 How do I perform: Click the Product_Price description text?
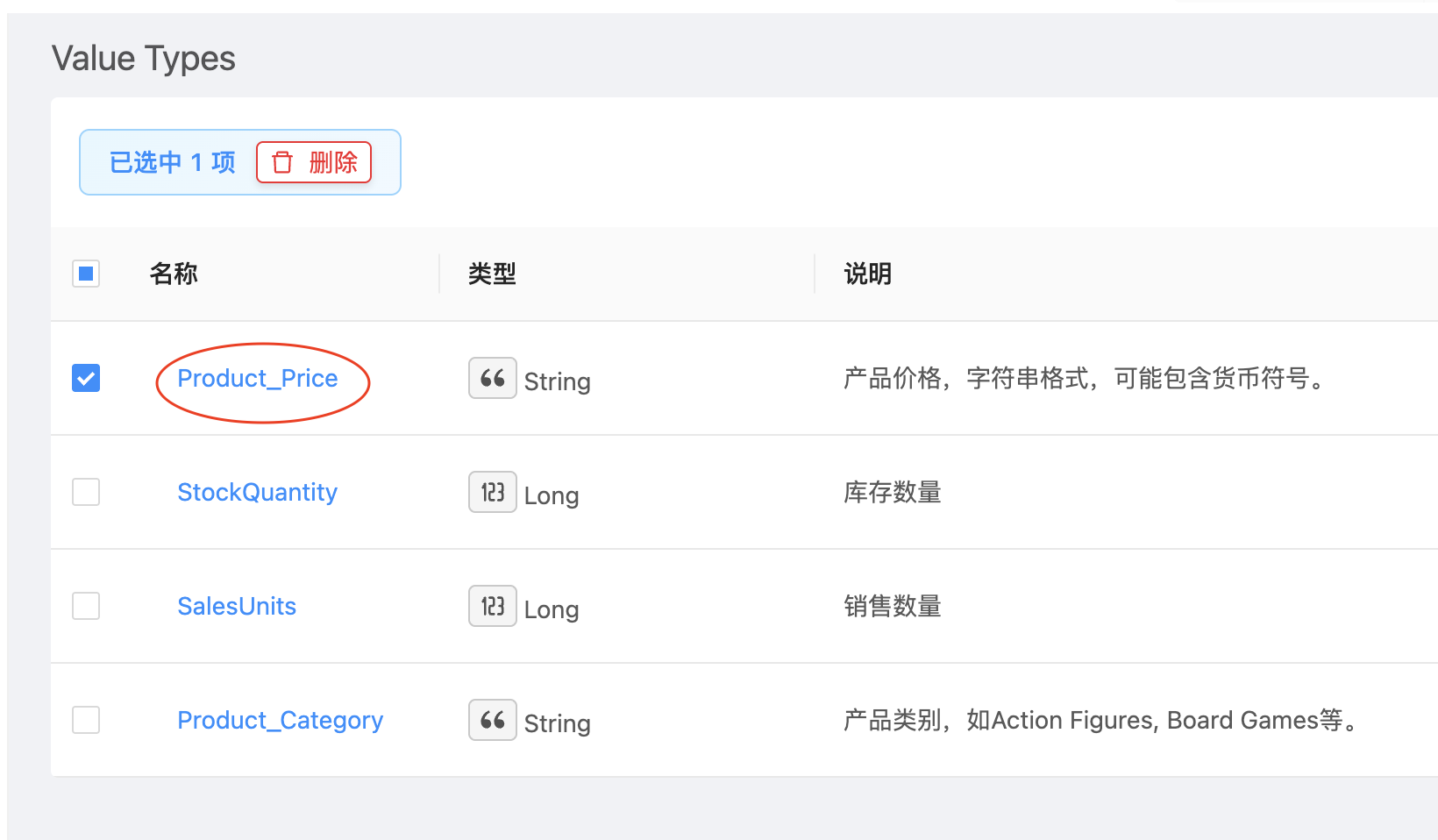[1085, 378]
